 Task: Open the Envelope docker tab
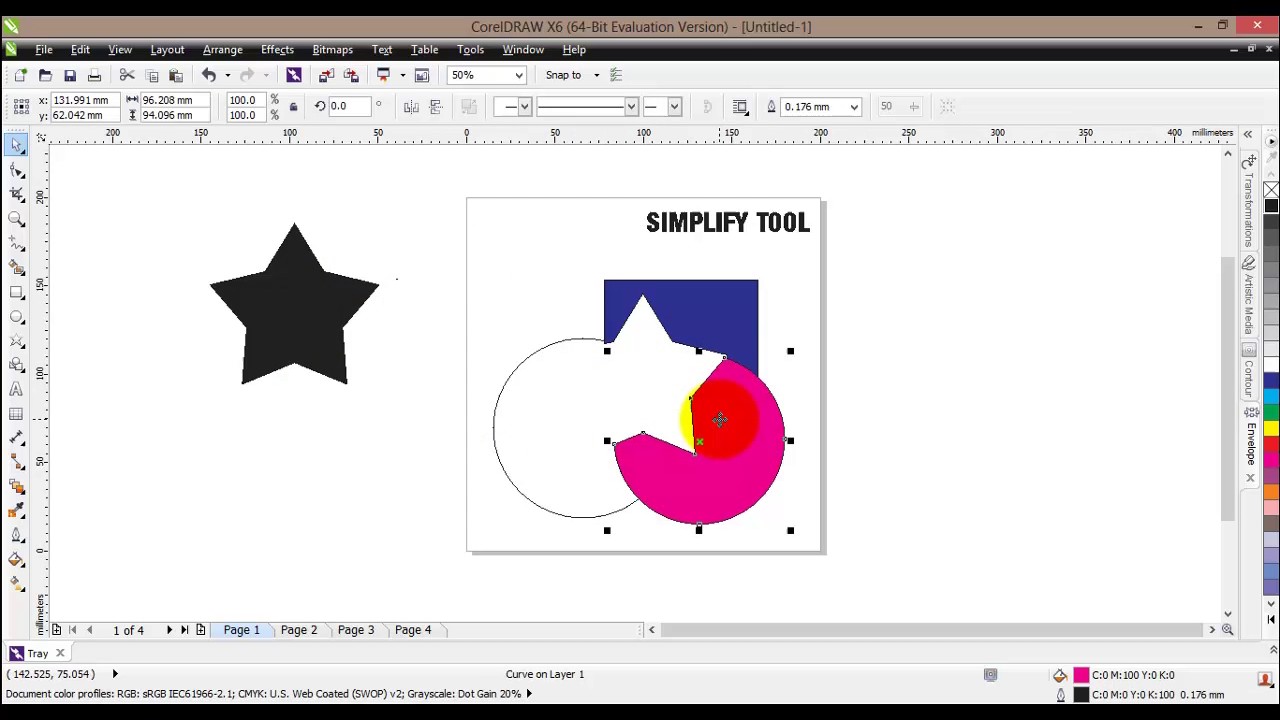[1250, 443]
